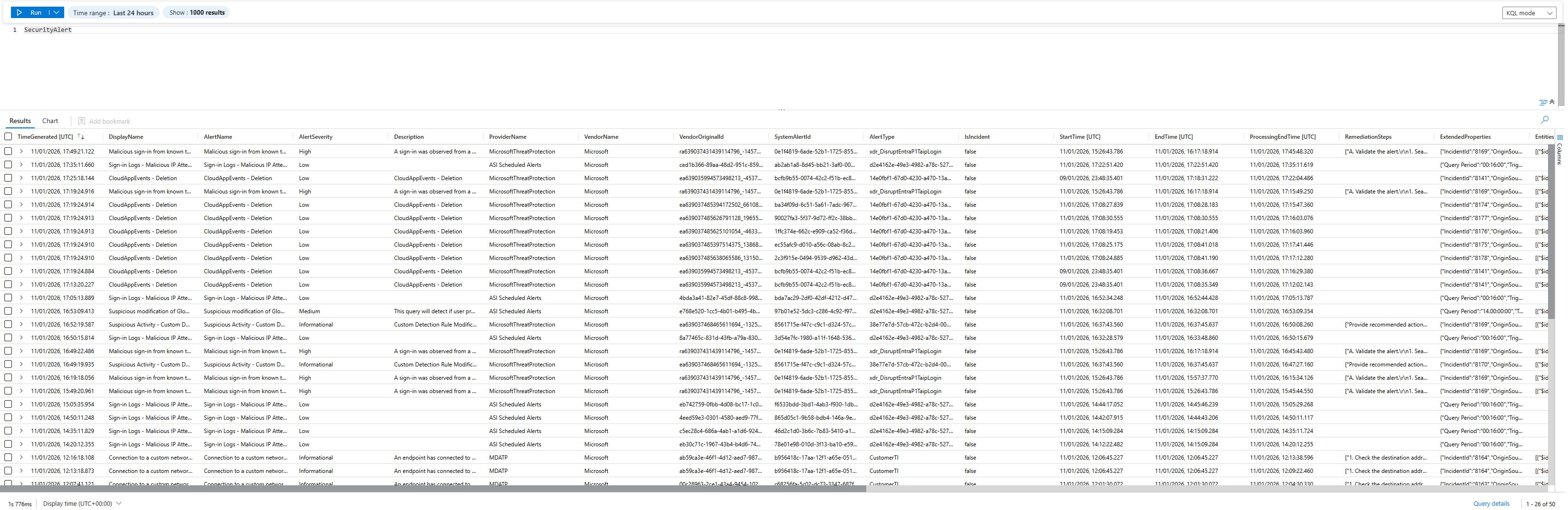The width and height of the screenshot is (1568, 510).
Task: Open the Query details link
Action: [1491, 503]
